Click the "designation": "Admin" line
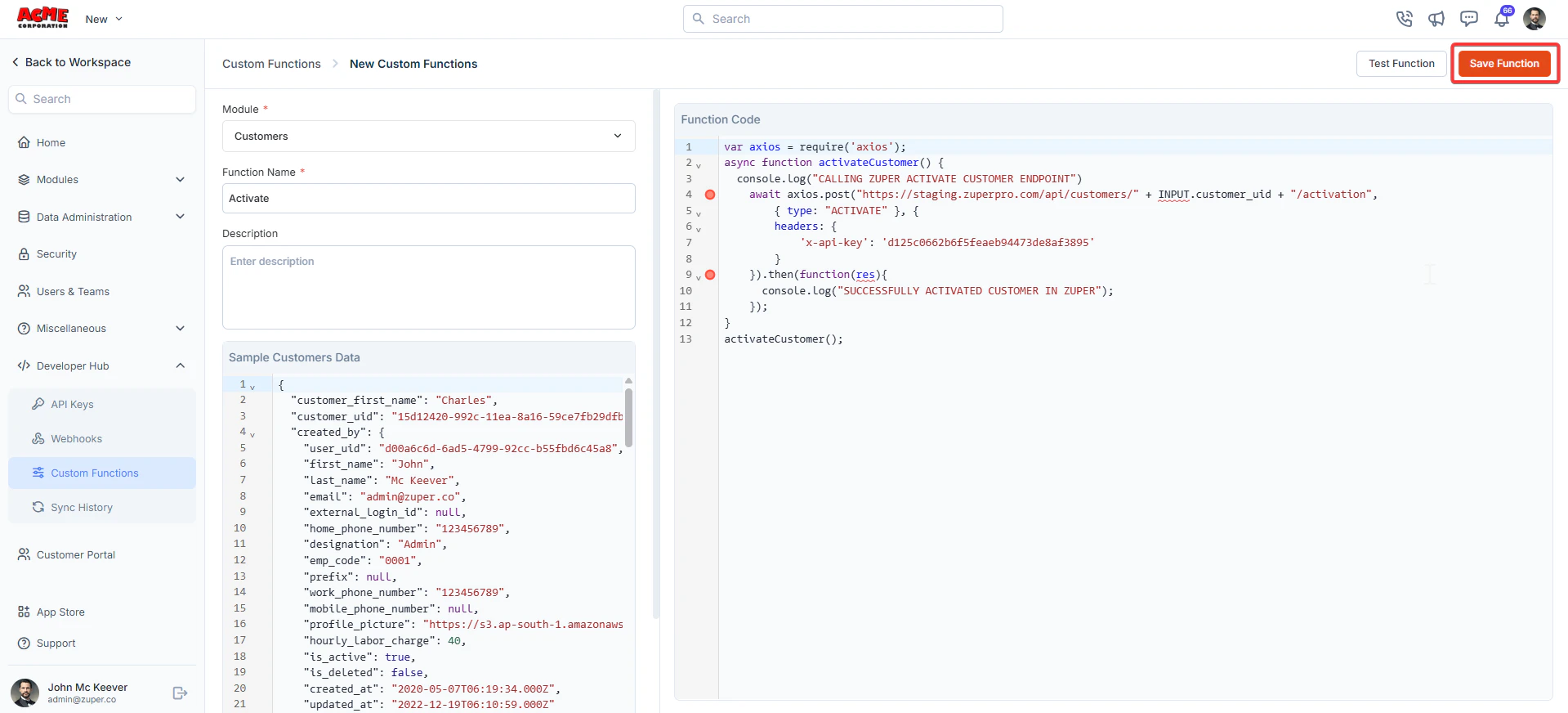Viewport: 1568px width, 713px height. [375, 545]
